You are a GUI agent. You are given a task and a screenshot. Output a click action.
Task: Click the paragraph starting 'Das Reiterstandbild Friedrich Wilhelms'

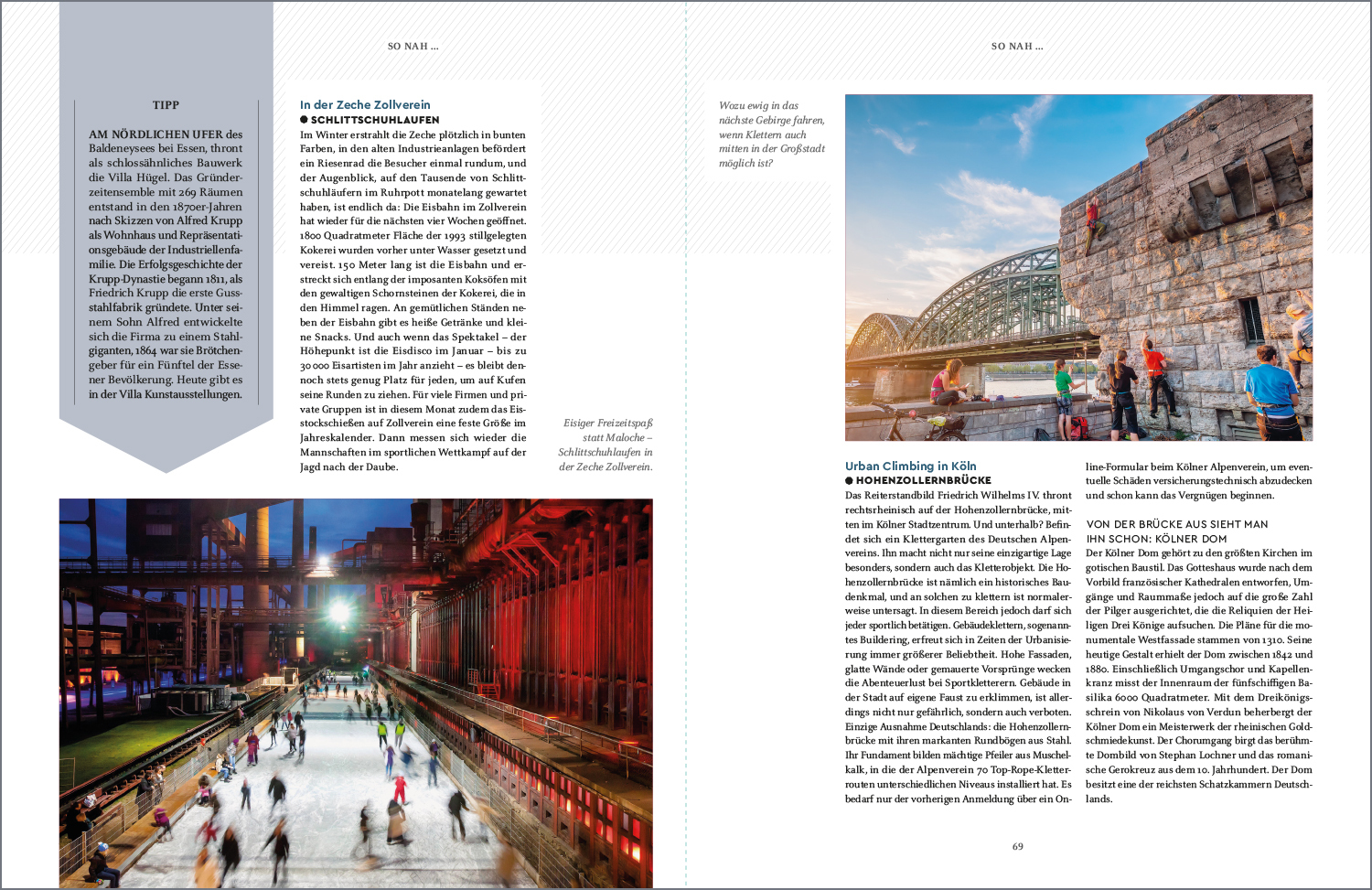(958, 647)
